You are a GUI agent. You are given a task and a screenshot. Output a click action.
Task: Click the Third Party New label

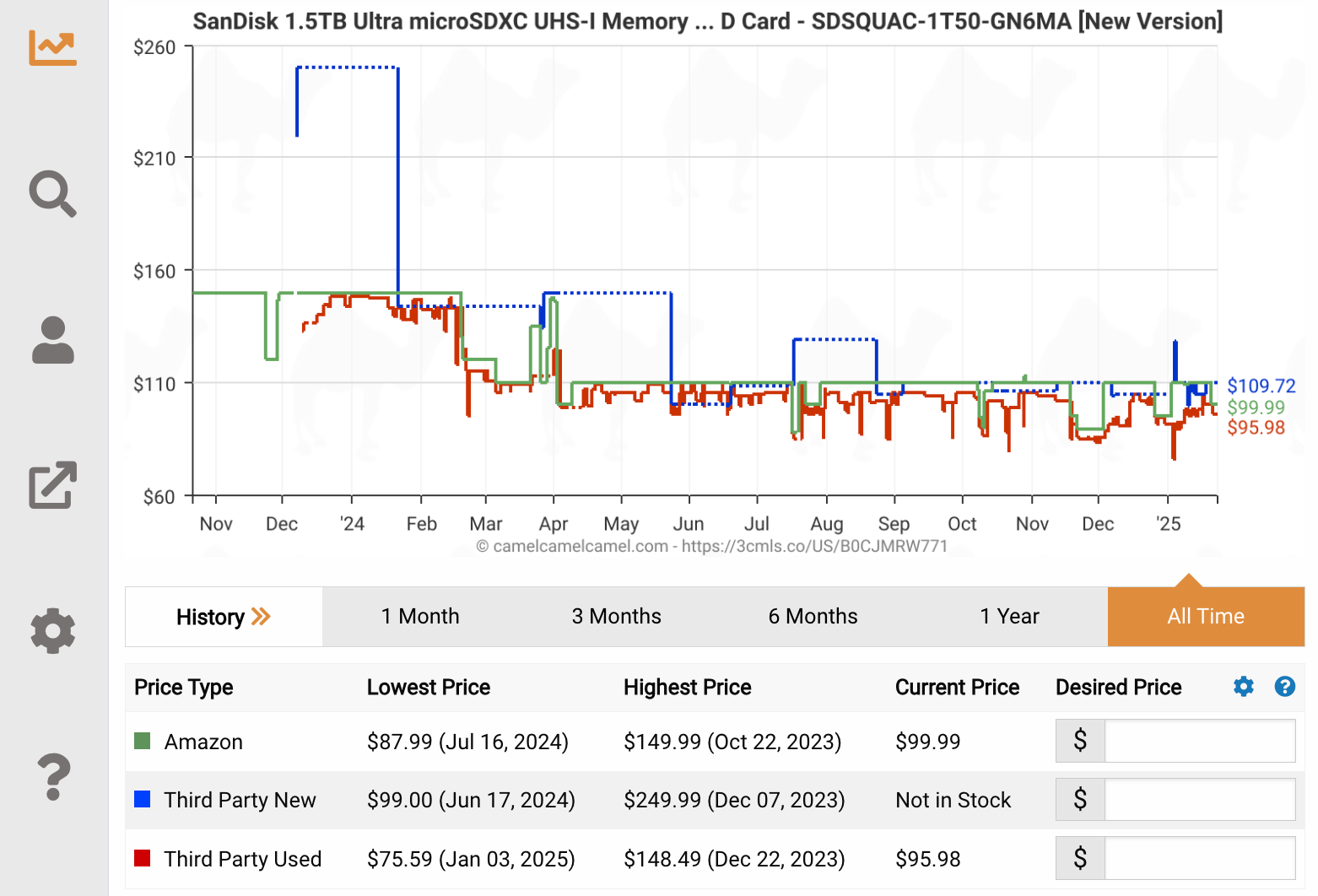[240, 800]
